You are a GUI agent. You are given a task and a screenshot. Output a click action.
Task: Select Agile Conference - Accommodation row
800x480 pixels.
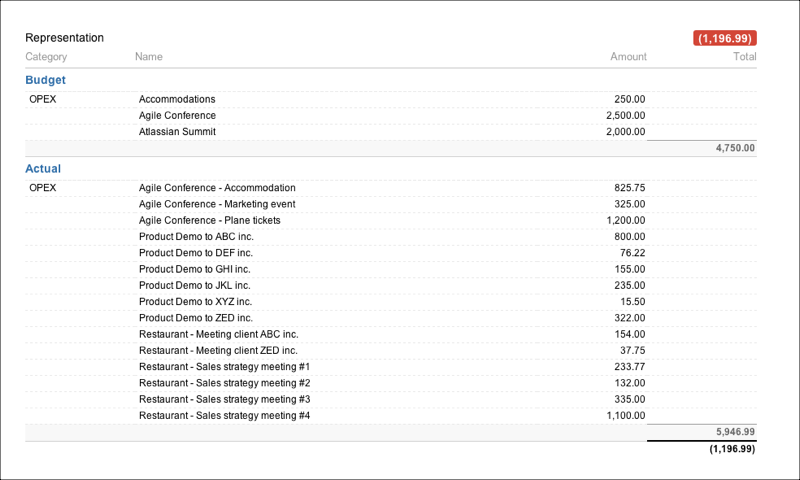tap(217, 188)
